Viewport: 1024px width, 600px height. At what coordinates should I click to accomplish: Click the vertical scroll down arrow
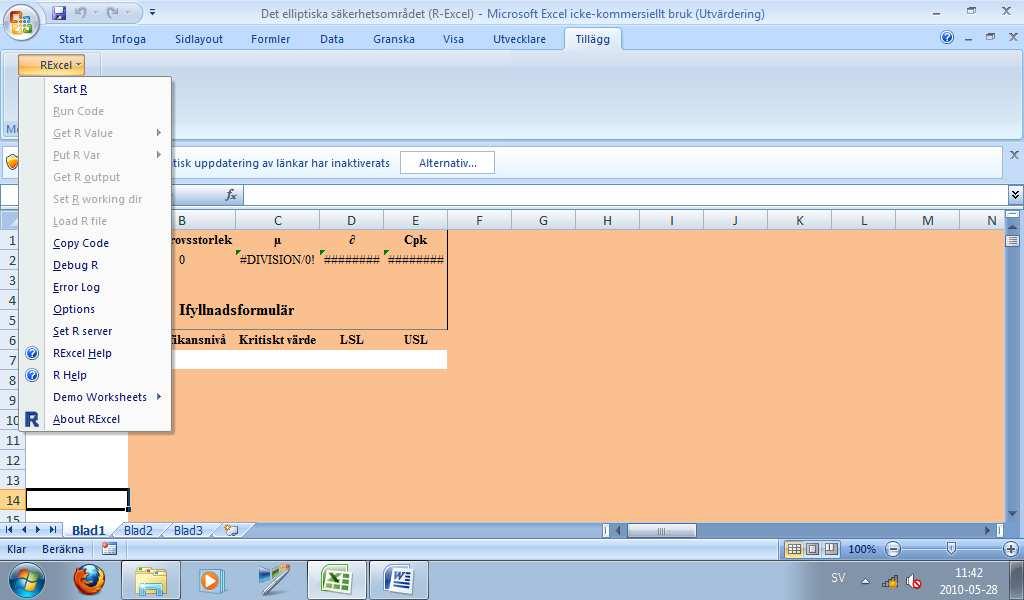[1012, 514]
